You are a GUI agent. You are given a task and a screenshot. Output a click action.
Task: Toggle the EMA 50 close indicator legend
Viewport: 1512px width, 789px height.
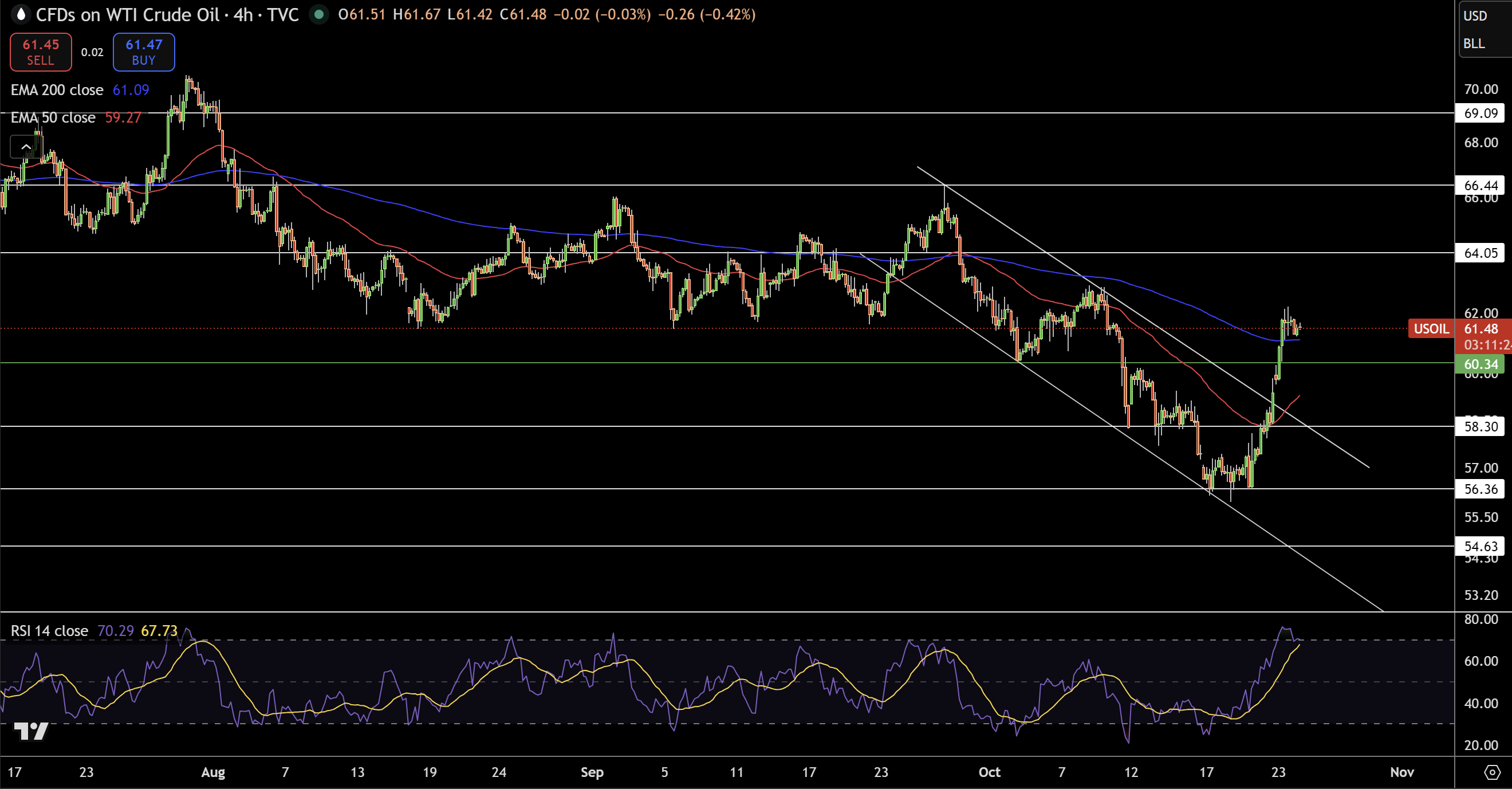point(53,117)
